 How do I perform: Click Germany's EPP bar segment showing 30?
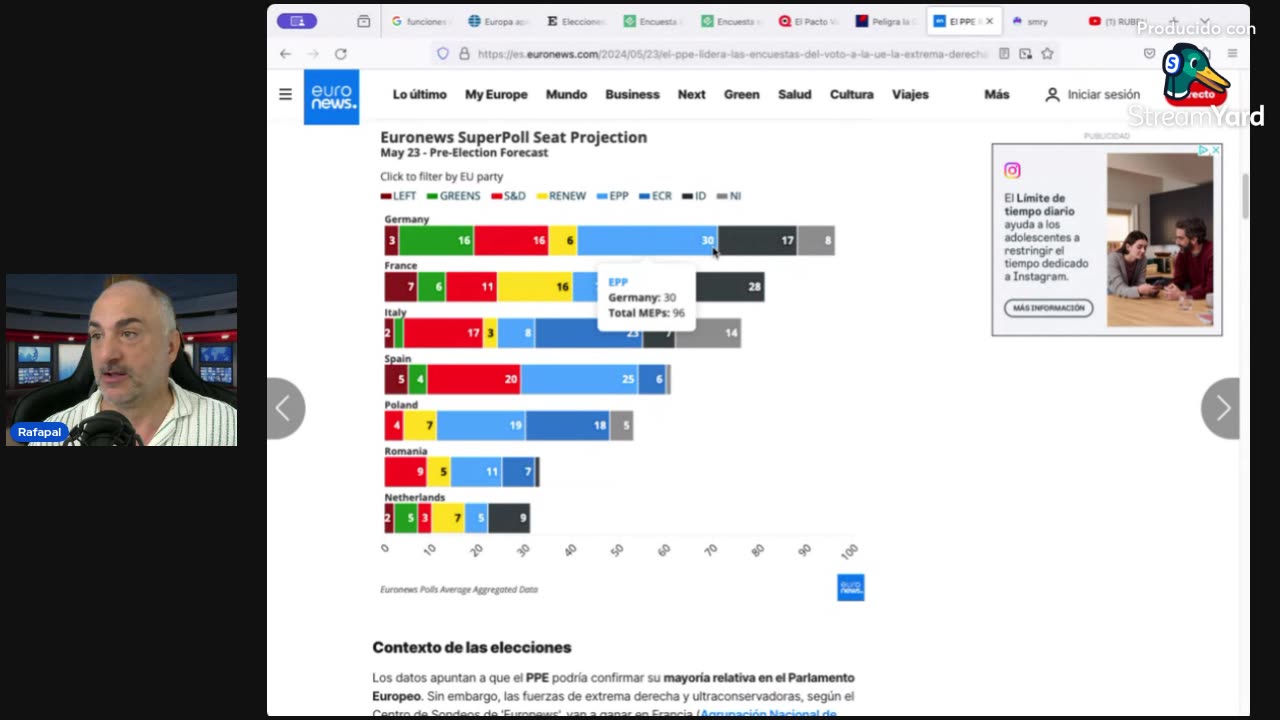click(647, 240)
